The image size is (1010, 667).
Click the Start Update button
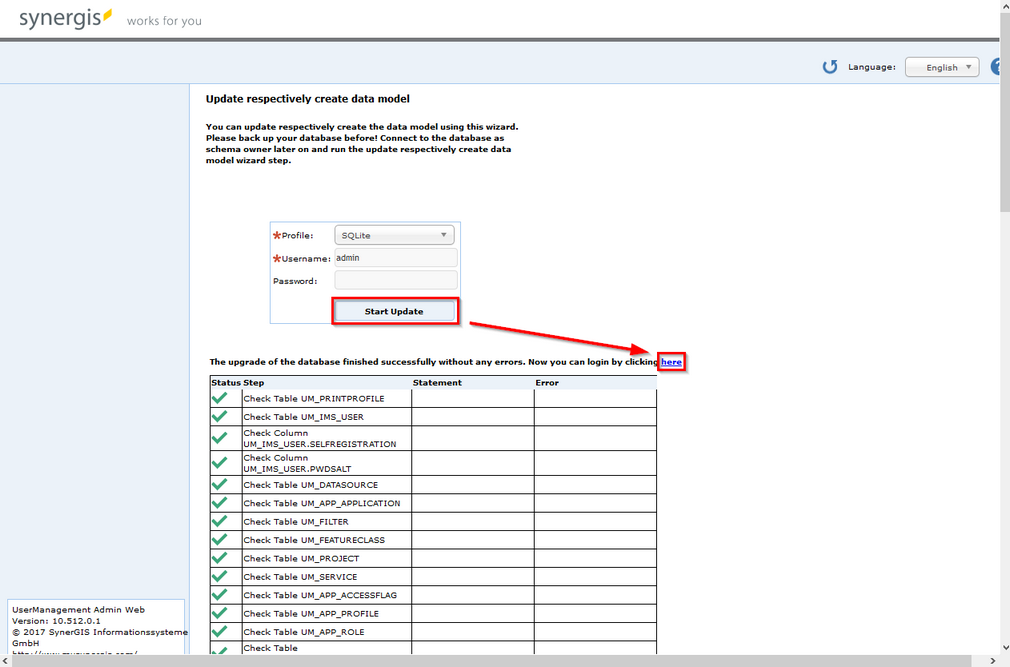(394, 311)
